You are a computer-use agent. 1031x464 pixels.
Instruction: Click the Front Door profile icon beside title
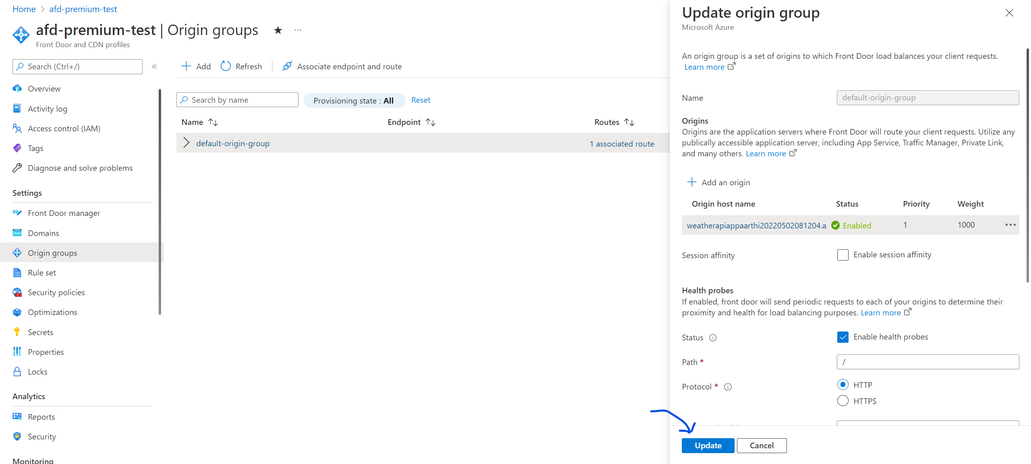(21, 34)
